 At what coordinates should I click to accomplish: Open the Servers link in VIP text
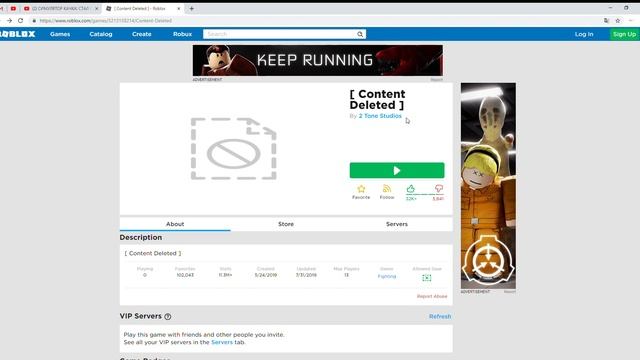pyautogui.click(x=222, y=342)
